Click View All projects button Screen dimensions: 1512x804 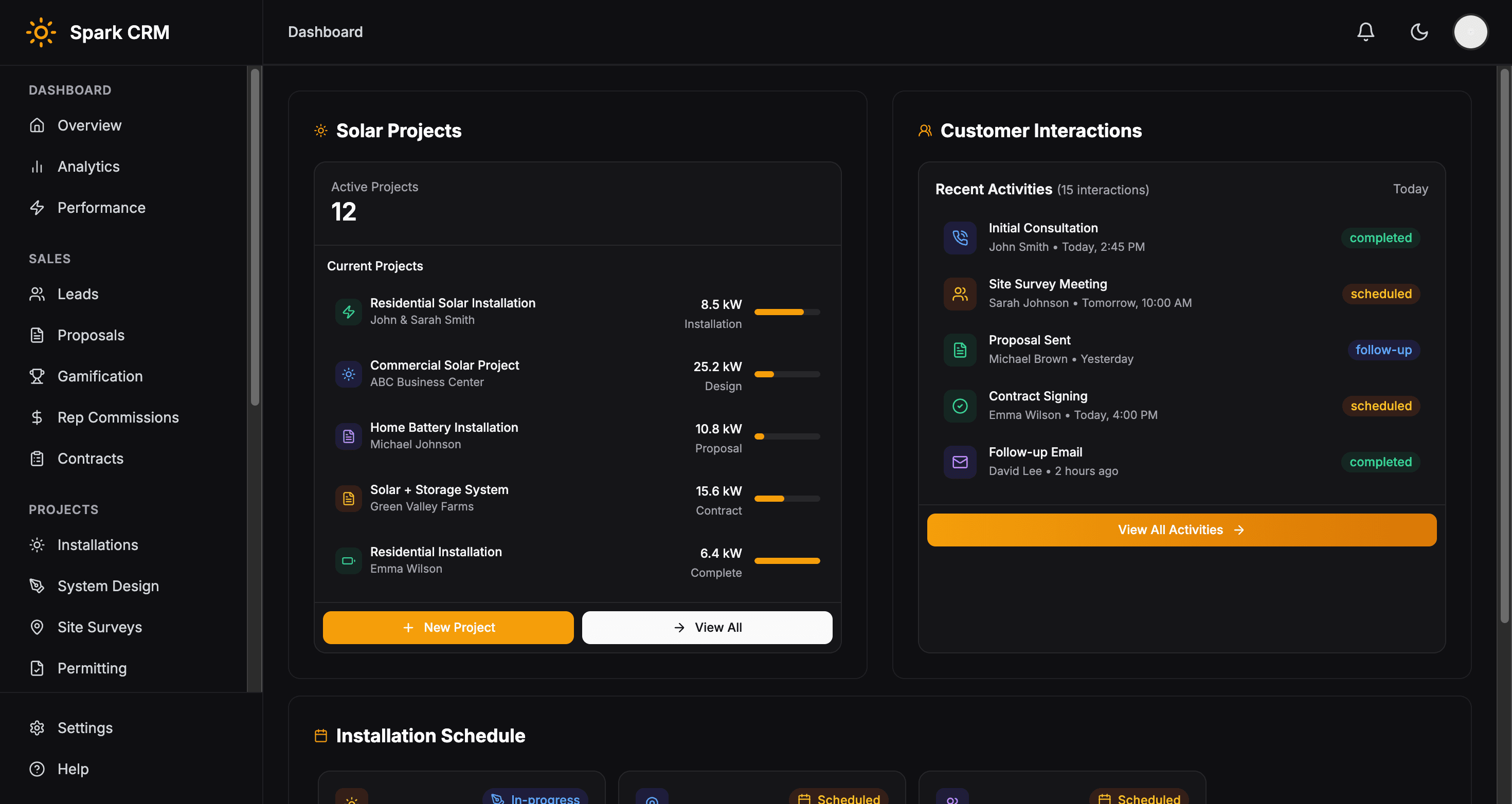tap(707, 627)
